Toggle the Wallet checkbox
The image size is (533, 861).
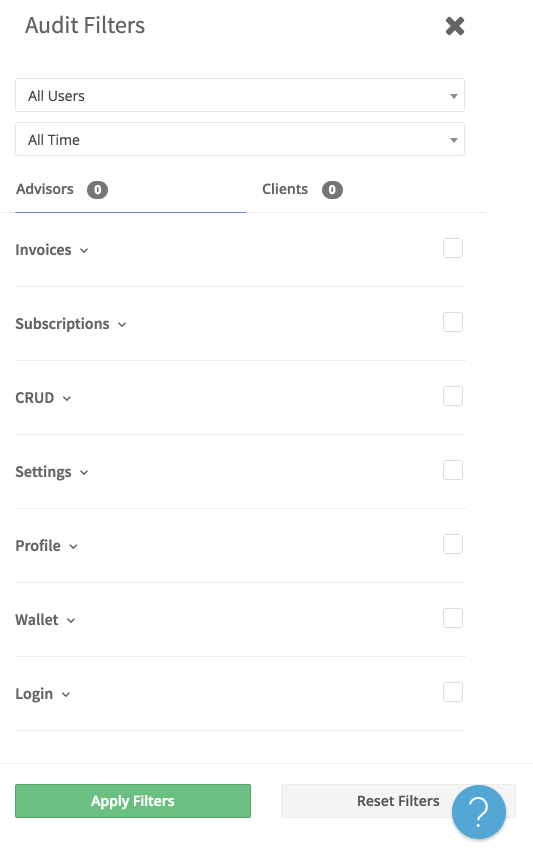pyautogui.click(x=453, y=618)
